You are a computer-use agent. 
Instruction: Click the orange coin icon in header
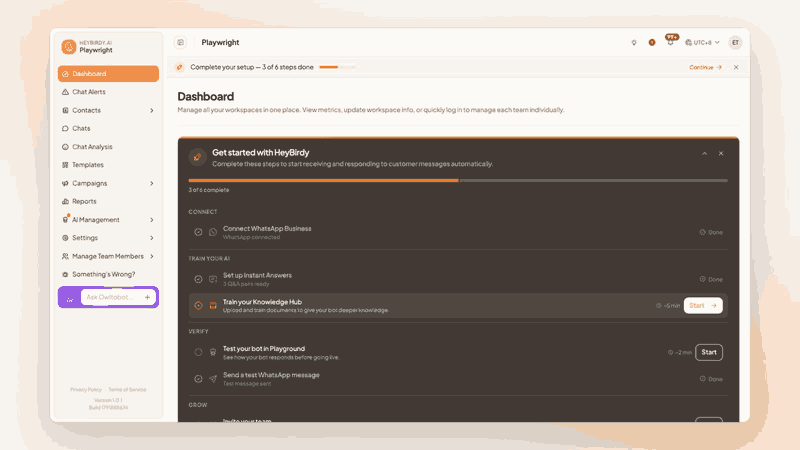[652, 42]
